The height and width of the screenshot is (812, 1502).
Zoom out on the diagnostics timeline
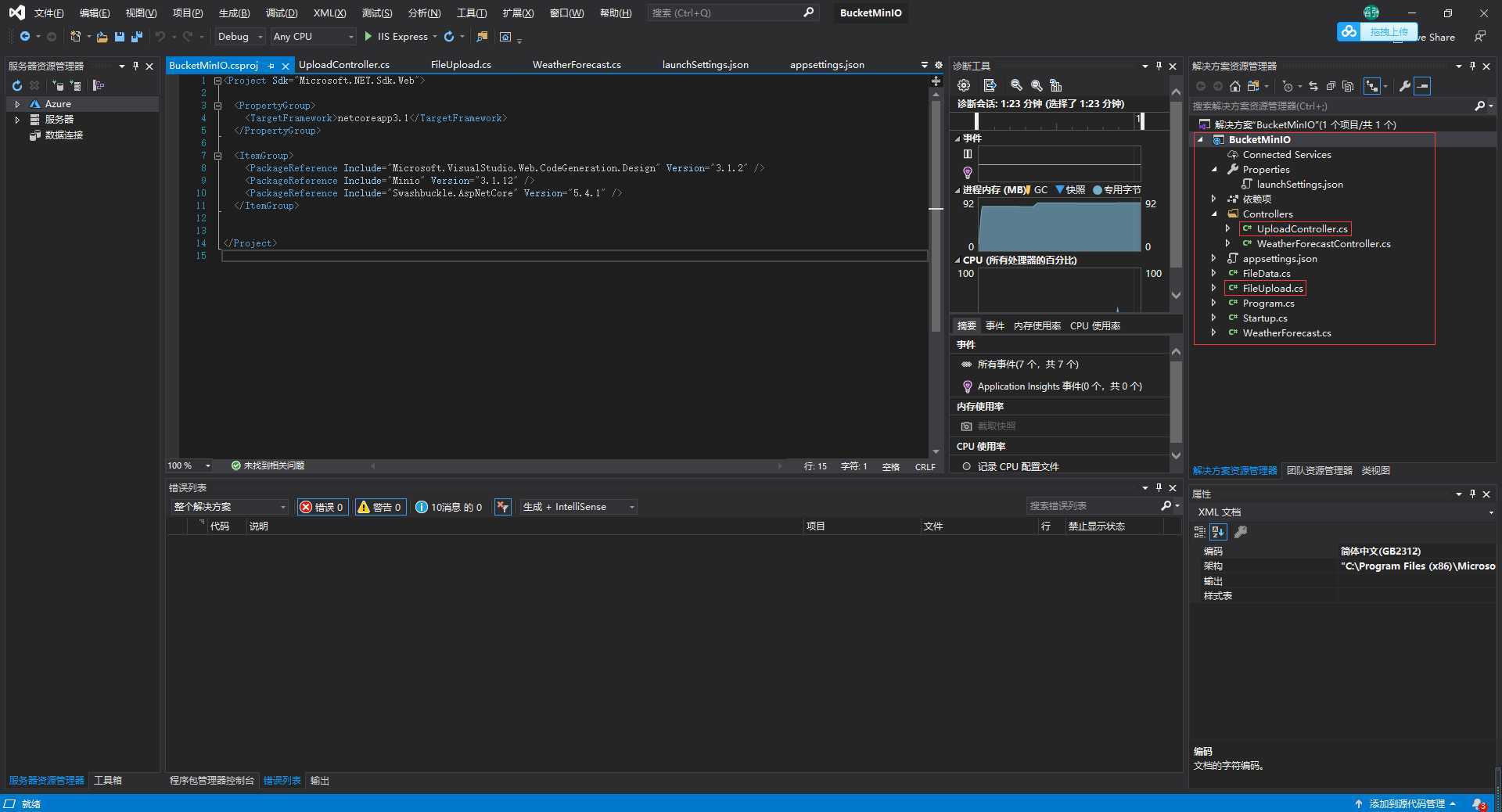coord(1037,85)
